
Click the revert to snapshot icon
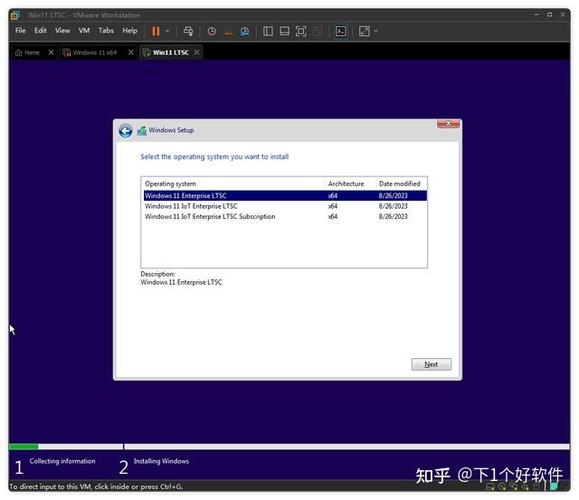228,32
